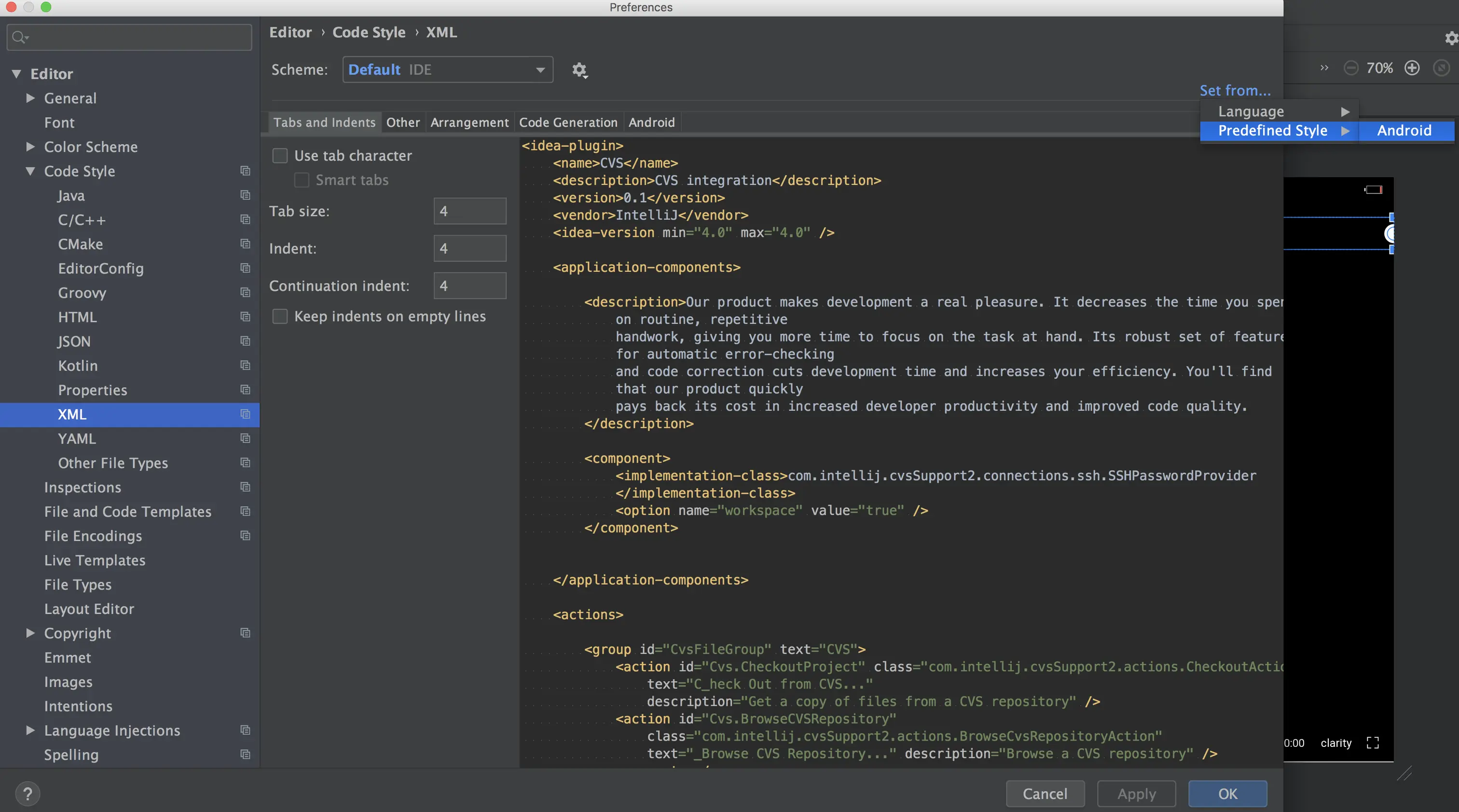Click the search magnifier icon

(19, 37)
